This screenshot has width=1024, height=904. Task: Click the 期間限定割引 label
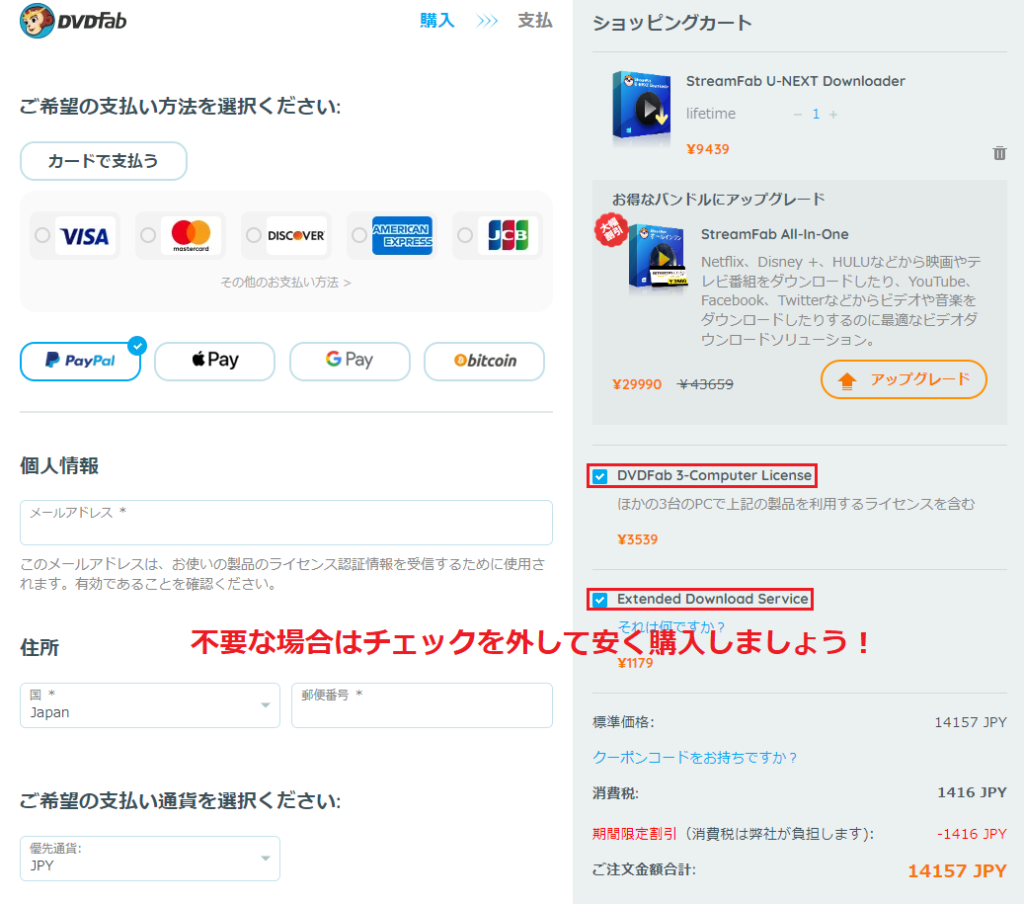pyautogui.click(x=634, y=834)
